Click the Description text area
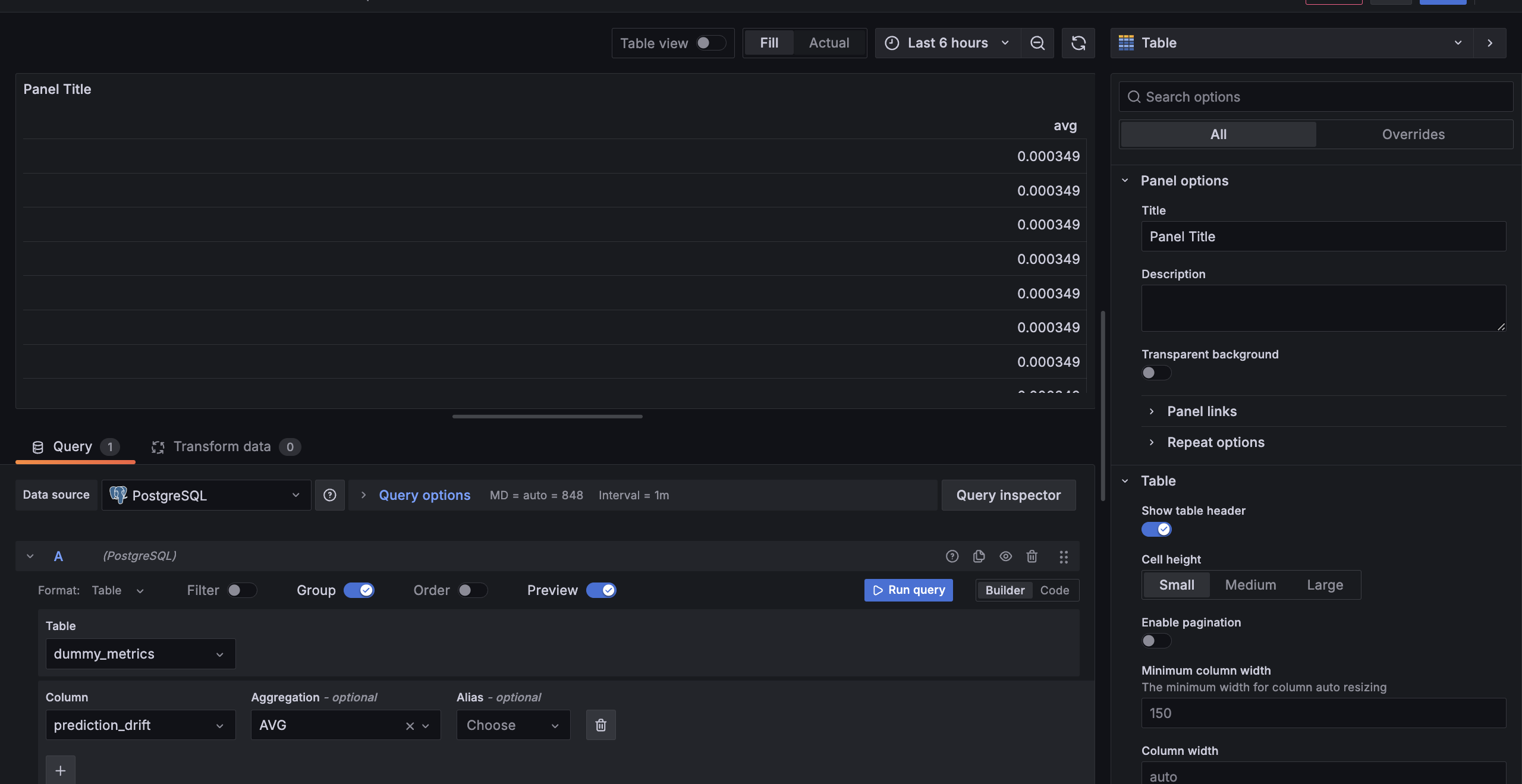1522x784 pixels. pyautogui.click(x=1323, y=308)
